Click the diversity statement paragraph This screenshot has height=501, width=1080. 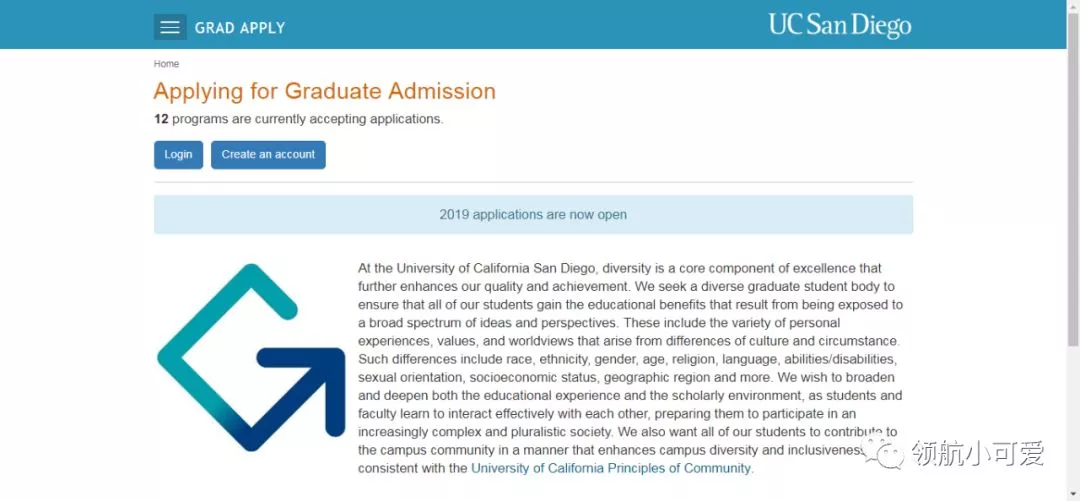click(x=630, y=368)
